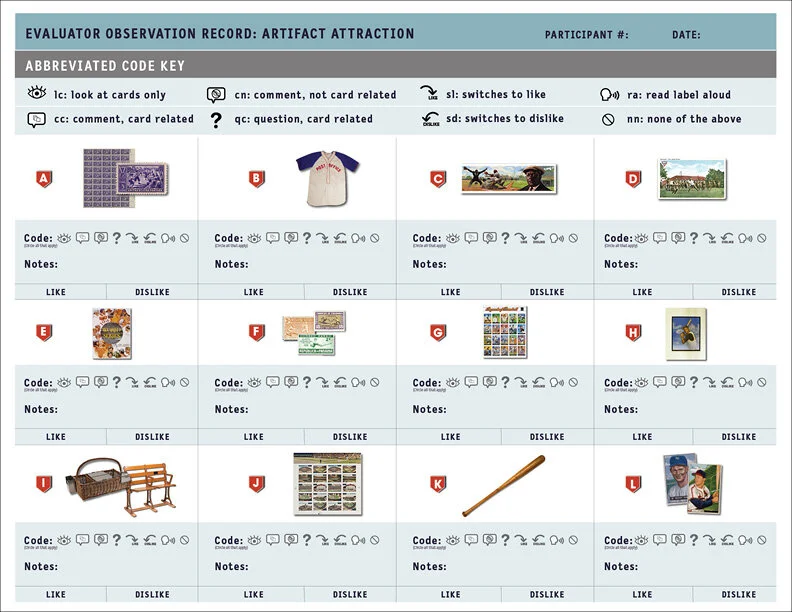Circle the 'switches to like' arrow in card F
The height and width of the screenshot is (612, 792).
(322, 382)
